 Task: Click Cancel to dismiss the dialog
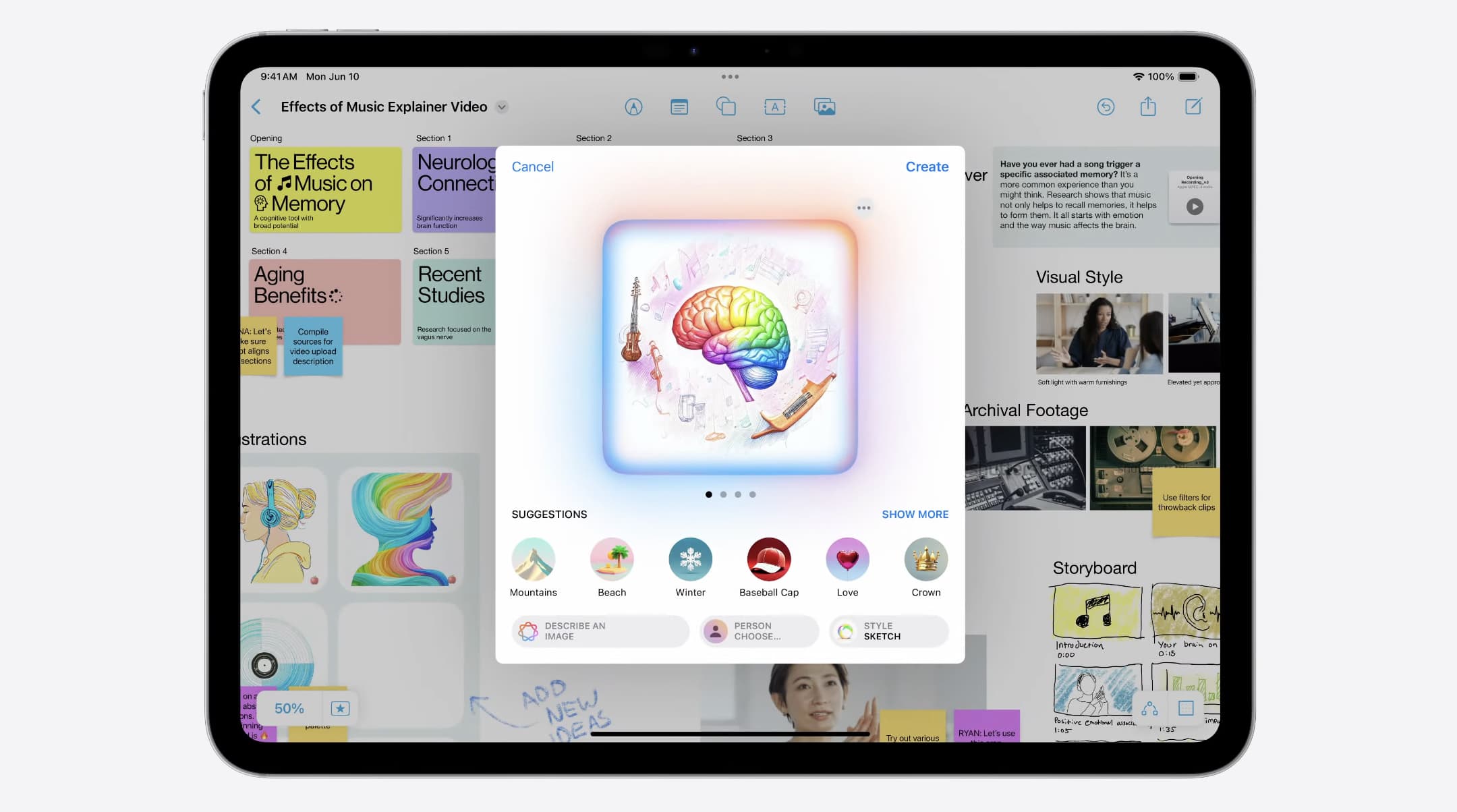pos(532,166)
